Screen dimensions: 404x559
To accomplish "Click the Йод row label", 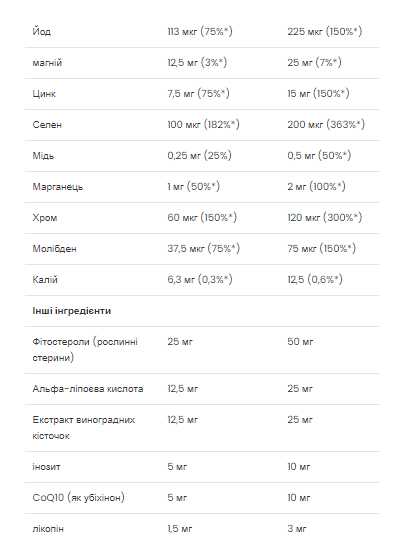I will click(x=42, y=31).
